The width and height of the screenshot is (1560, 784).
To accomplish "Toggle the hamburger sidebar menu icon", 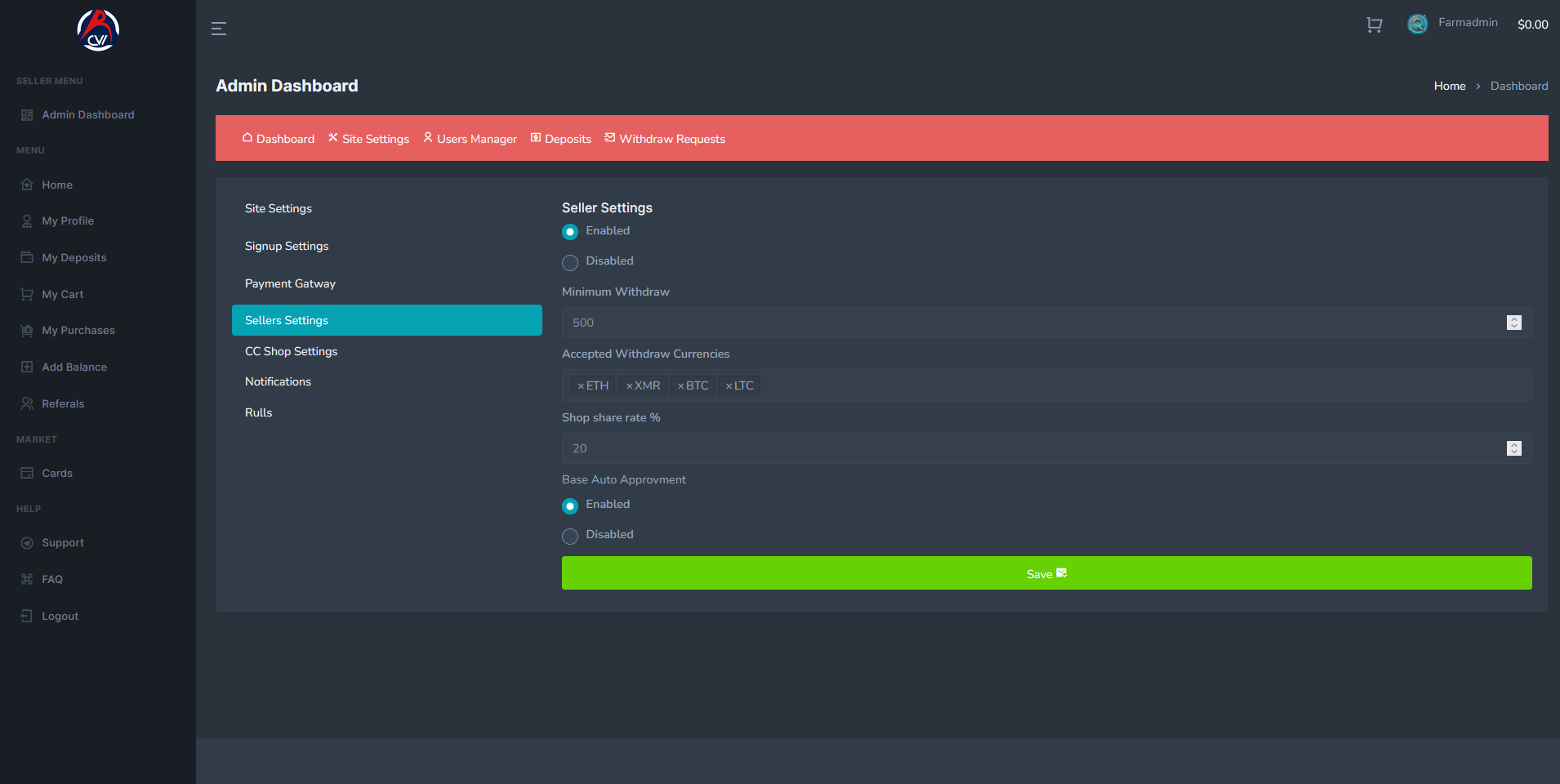I will click(x=219, y=29).
